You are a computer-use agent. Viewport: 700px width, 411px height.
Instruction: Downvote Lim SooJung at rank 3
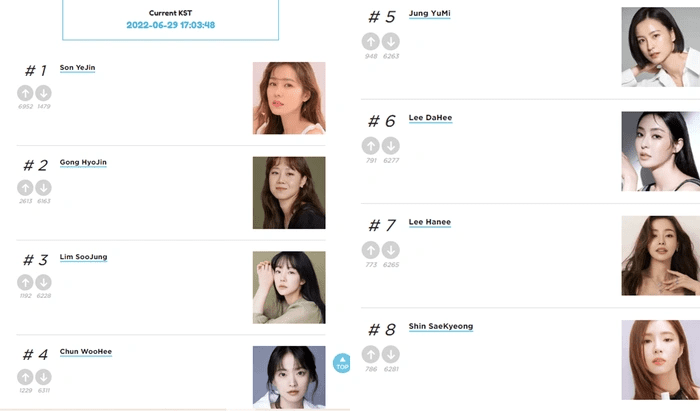pos(43,283)
